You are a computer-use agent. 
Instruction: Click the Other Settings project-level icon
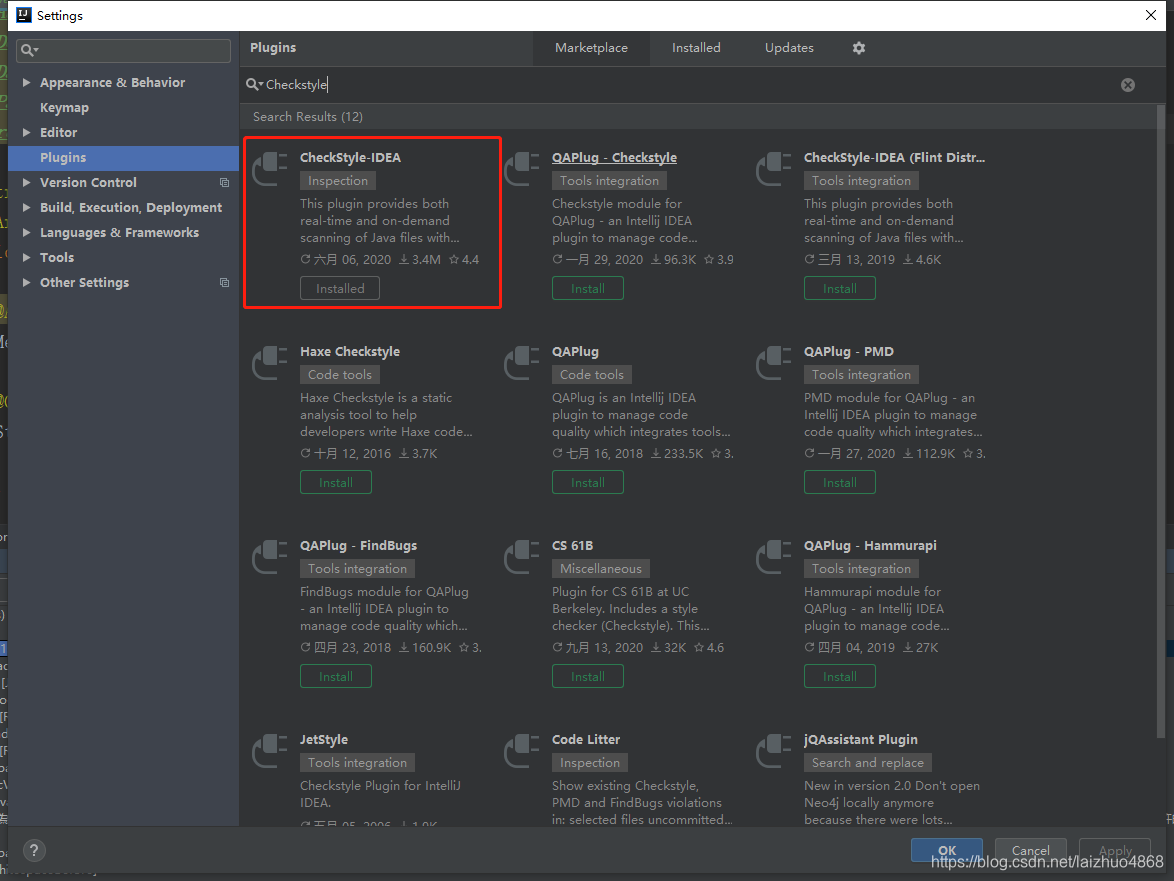point(224,282)
